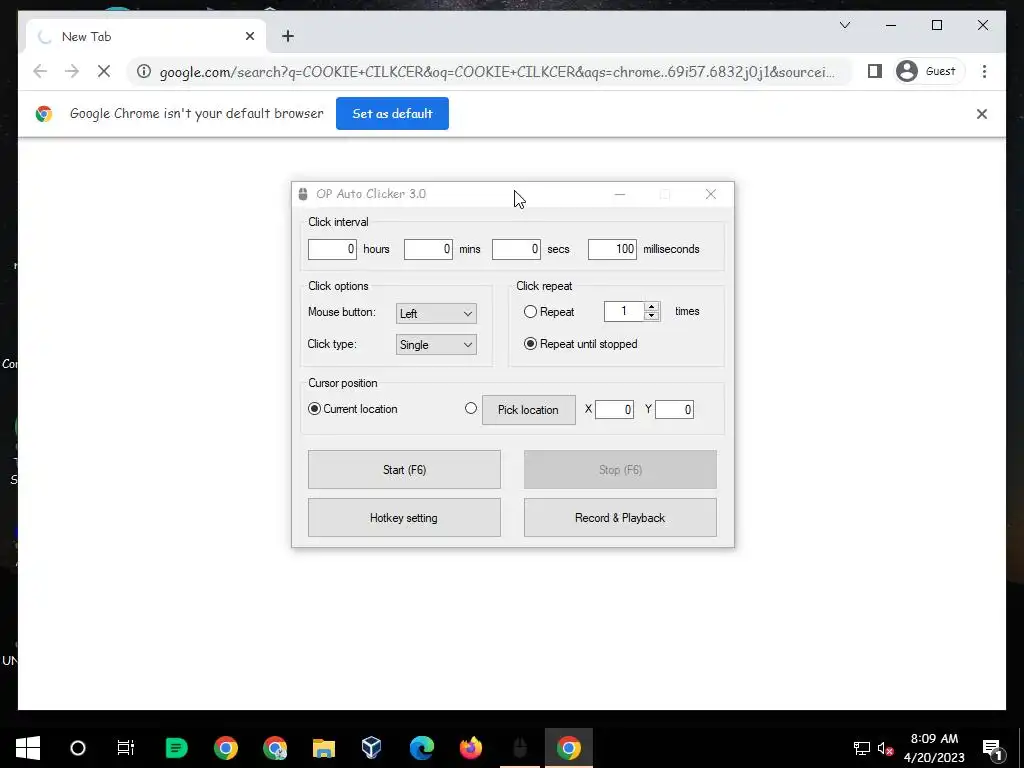Screen dimensions: 1024x768
Task: Stop loading the page in Chrome
Action: pos(104,71)
